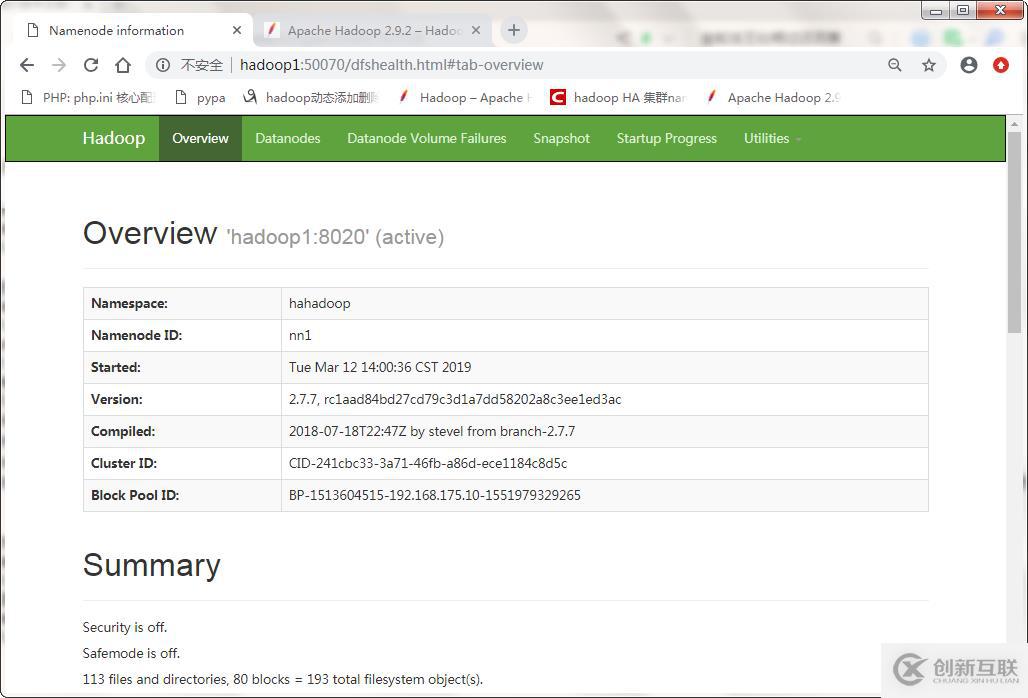
Task: Open the zoom magnifier icon in address bar
Action: [895, 65]
